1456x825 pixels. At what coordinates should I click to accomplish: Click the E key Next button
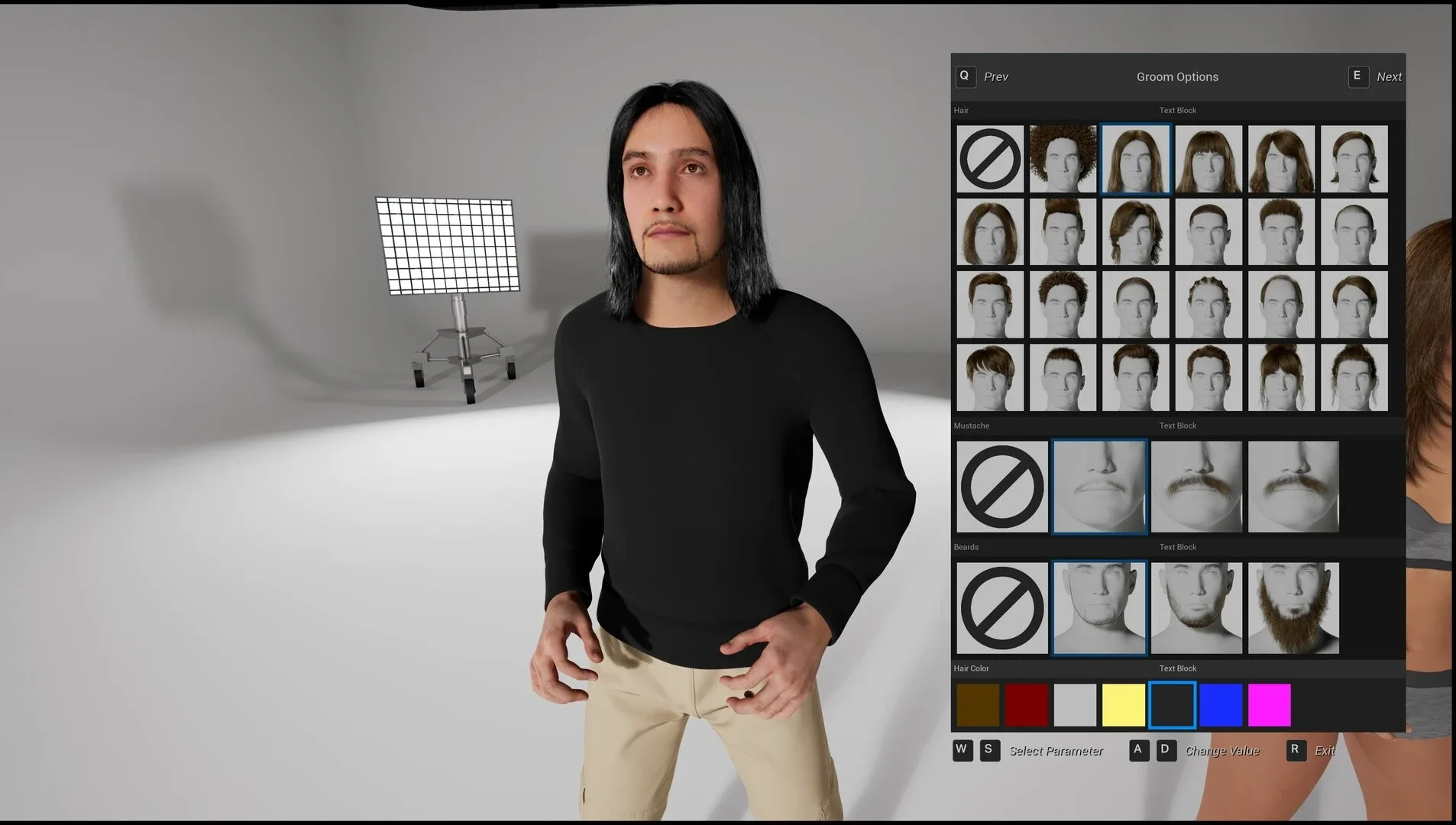1358,76
